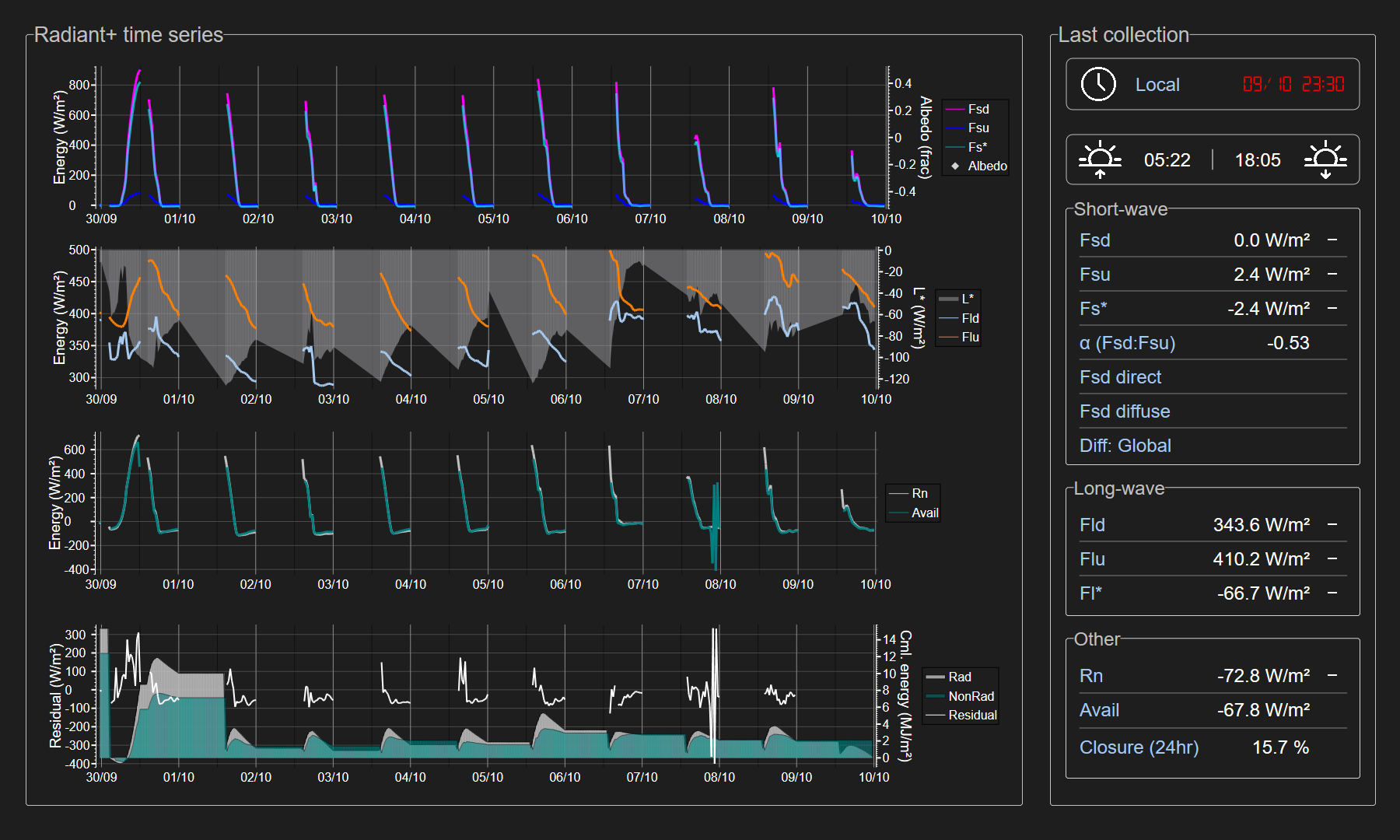Click the Fld long-wave label
Image resolution: width=1400 pixels, height=840 pixels.
tap(1092, 525)
